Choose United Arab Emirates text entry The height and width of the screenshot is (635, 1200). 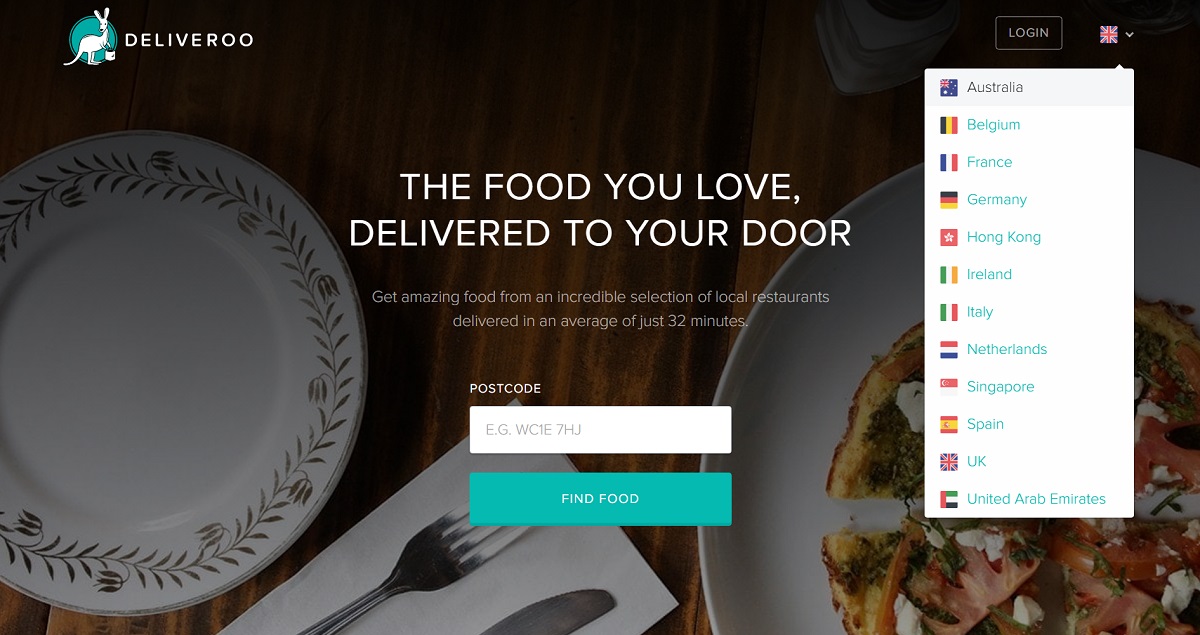1036,499
